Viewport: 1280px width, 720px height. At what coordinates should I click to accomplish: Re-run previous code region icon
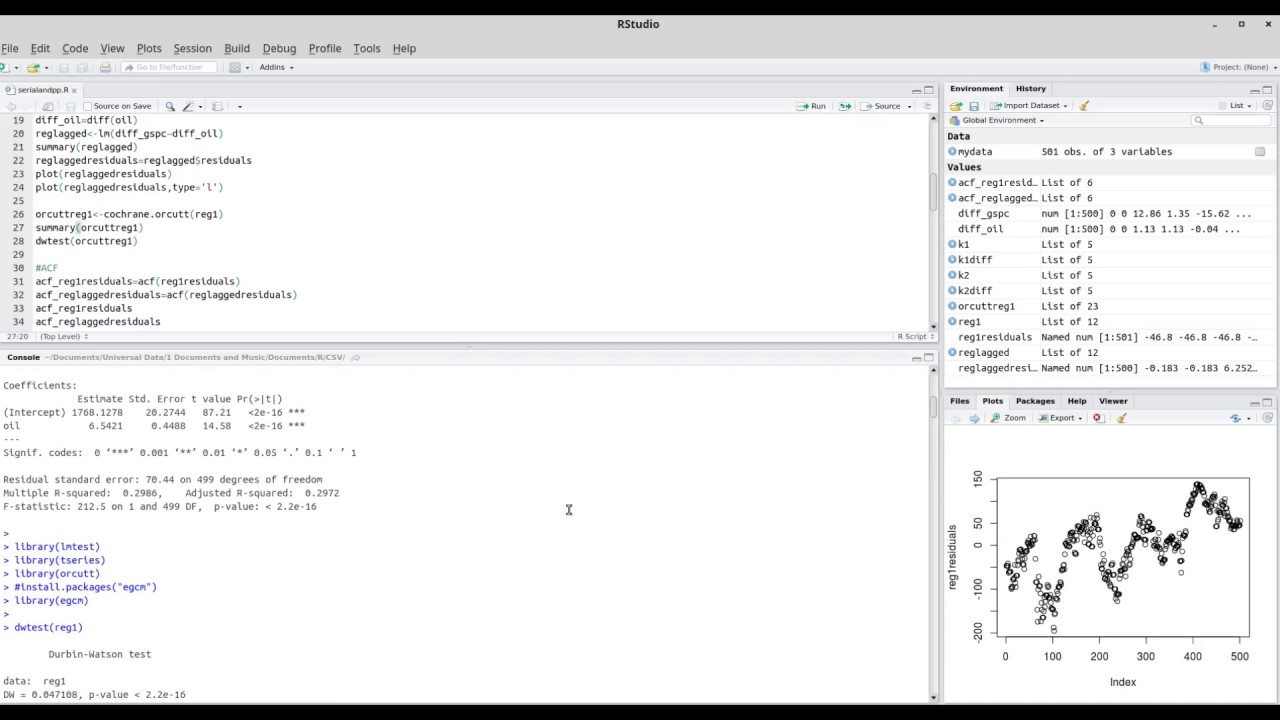[x=845, y=106]
